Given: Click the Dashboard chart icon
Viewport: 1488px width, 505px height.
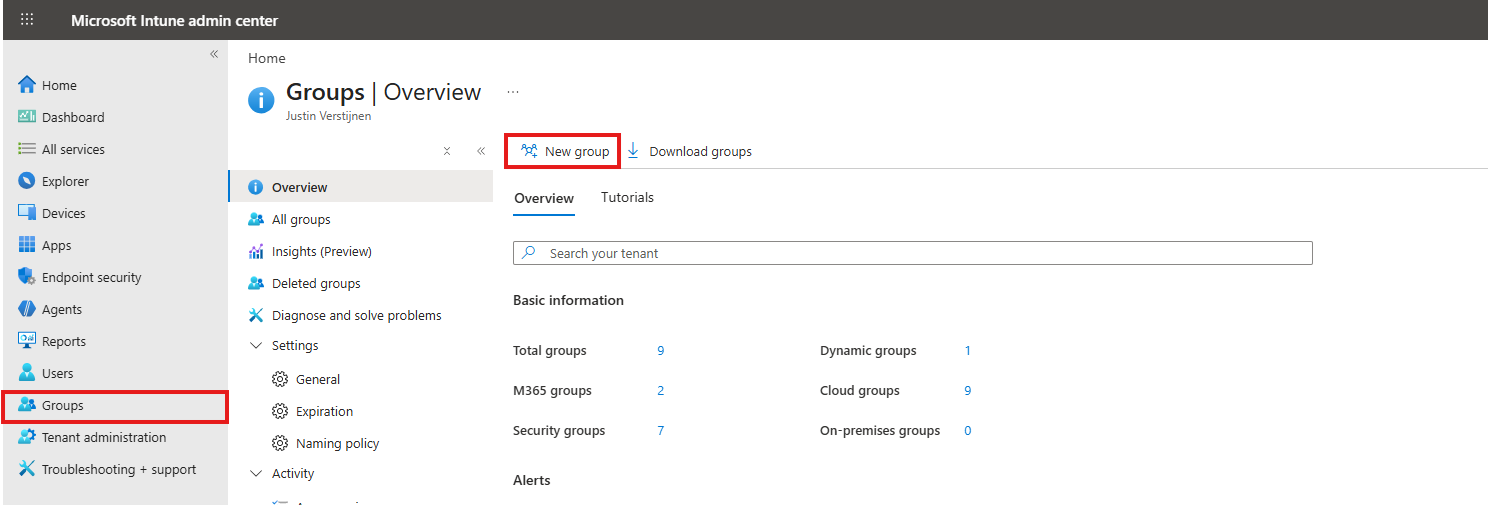Looking at the screenshot, I should [27, 117].
